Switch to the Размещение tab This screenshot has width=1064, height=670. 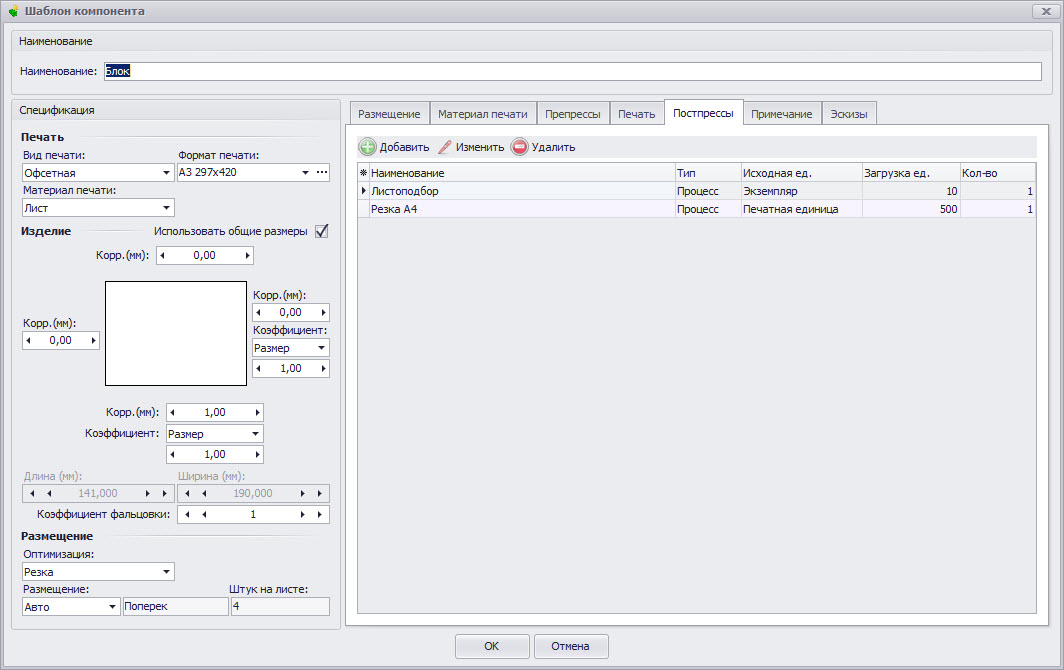(x=390, y=114)
